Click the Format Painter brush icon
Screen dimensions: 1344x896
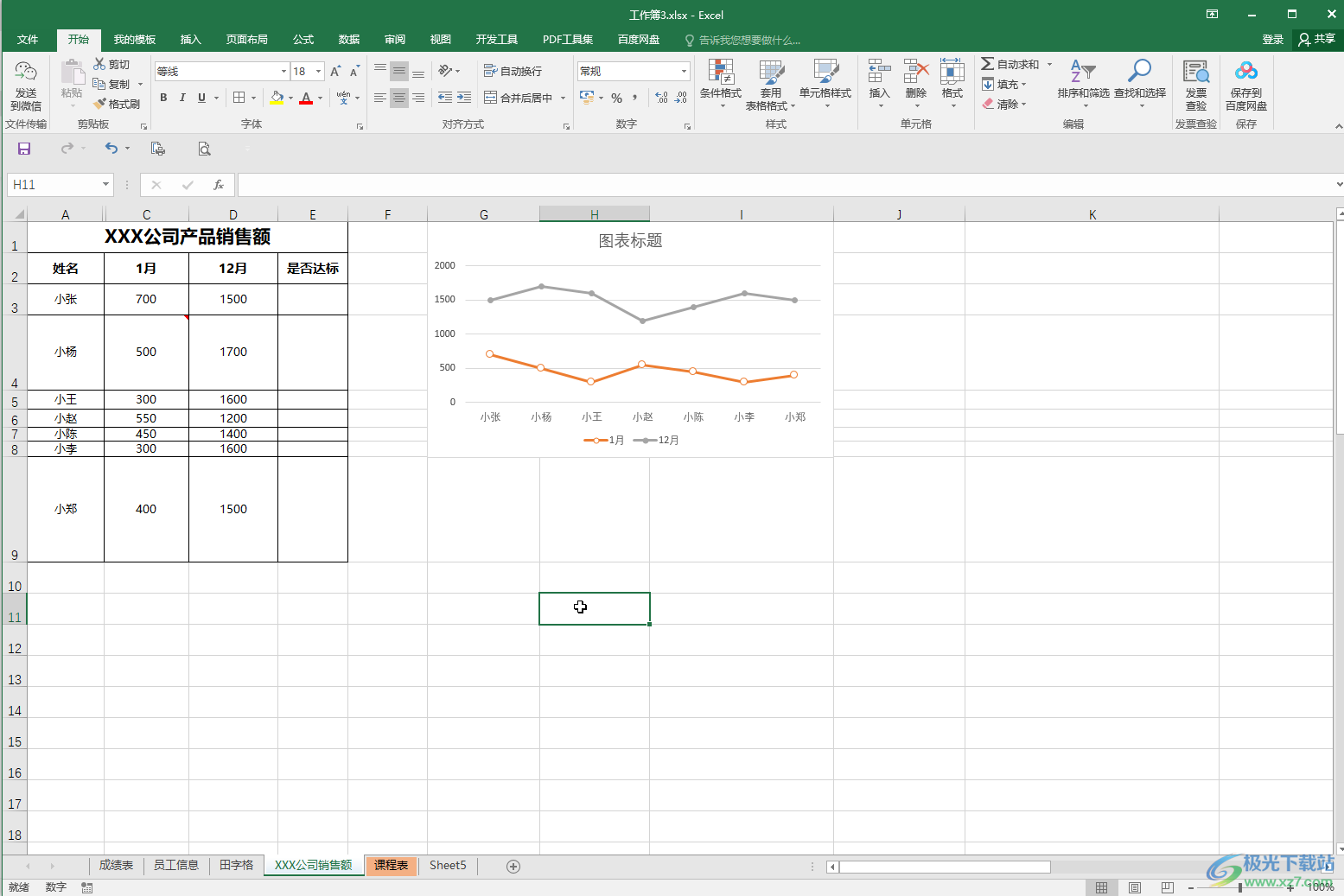tap(100, 105)
